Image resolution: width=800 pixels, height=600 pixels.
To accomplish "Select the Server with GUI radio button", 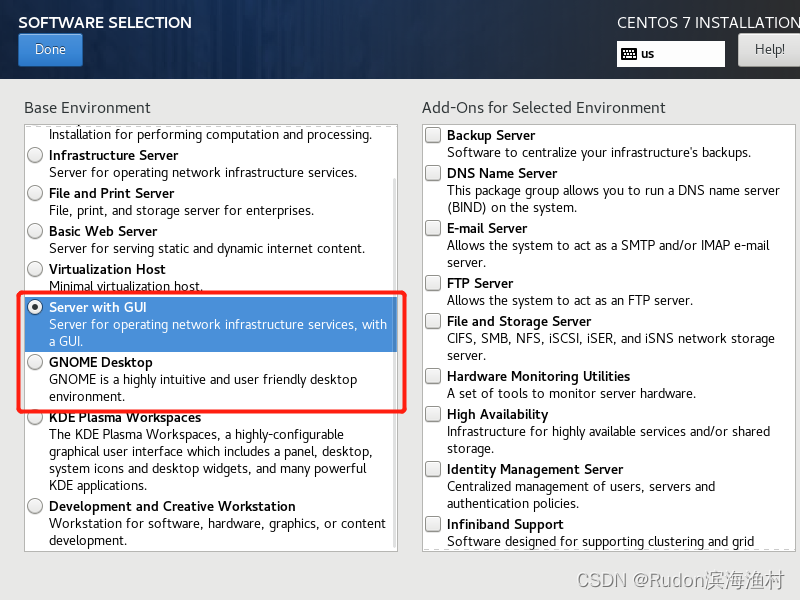I will 35,307.
